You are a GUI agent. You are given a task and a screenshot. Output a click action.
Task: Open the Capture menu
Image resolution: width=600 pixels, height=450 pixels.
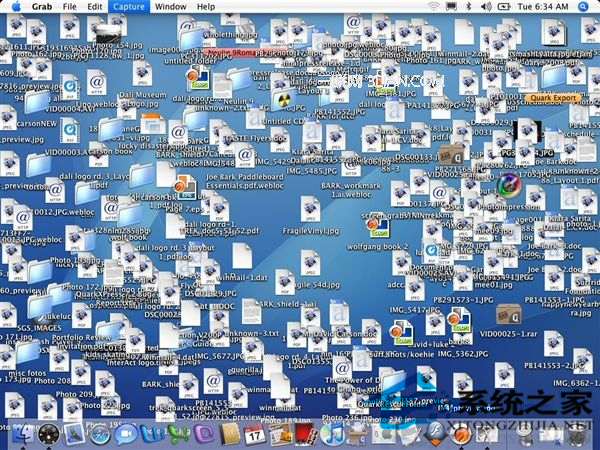pyautogui.click(x=128, y=7)
